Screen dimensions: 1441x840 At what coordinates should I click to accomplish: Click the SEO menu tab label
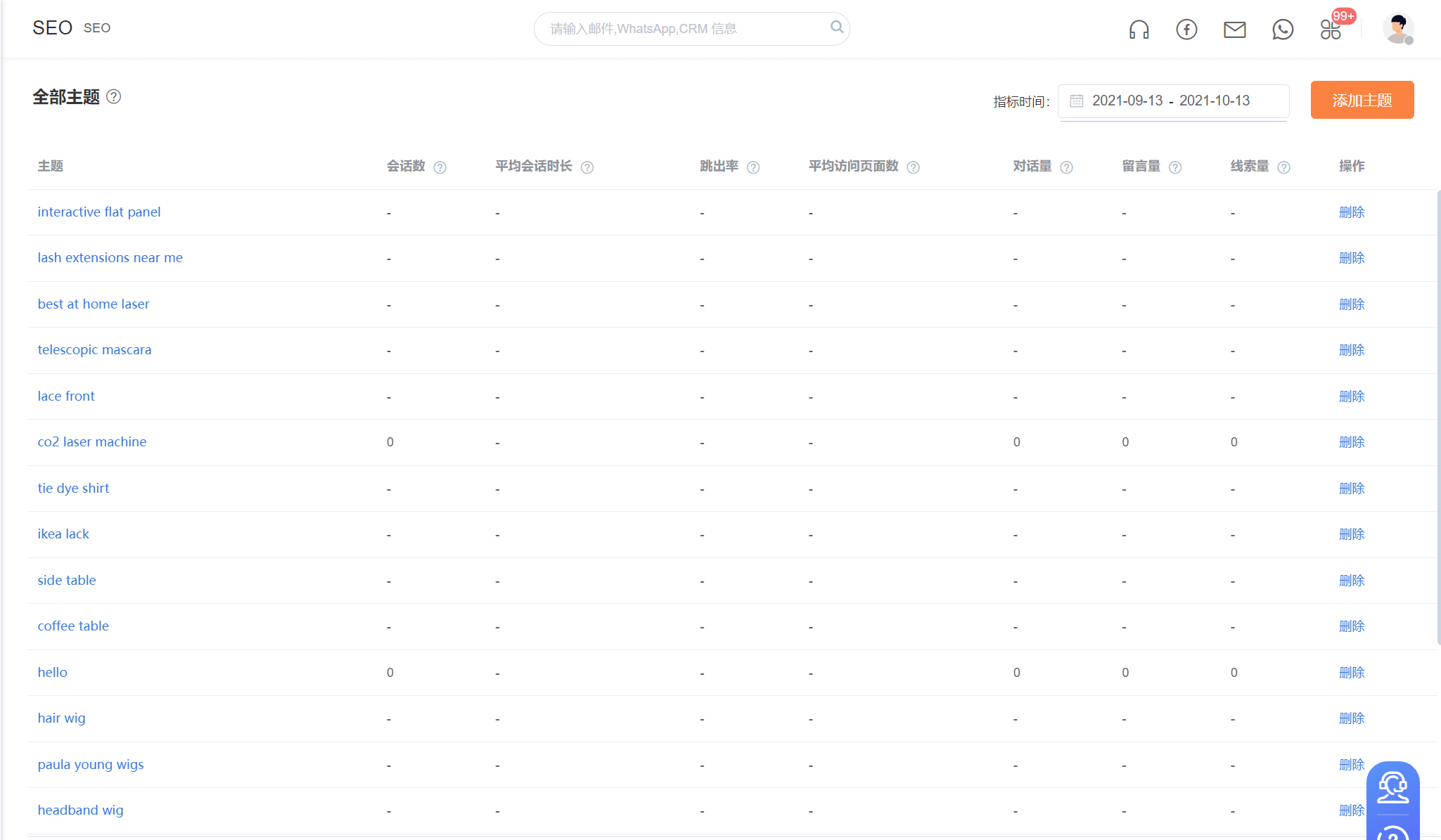click(x=97, y=27)
